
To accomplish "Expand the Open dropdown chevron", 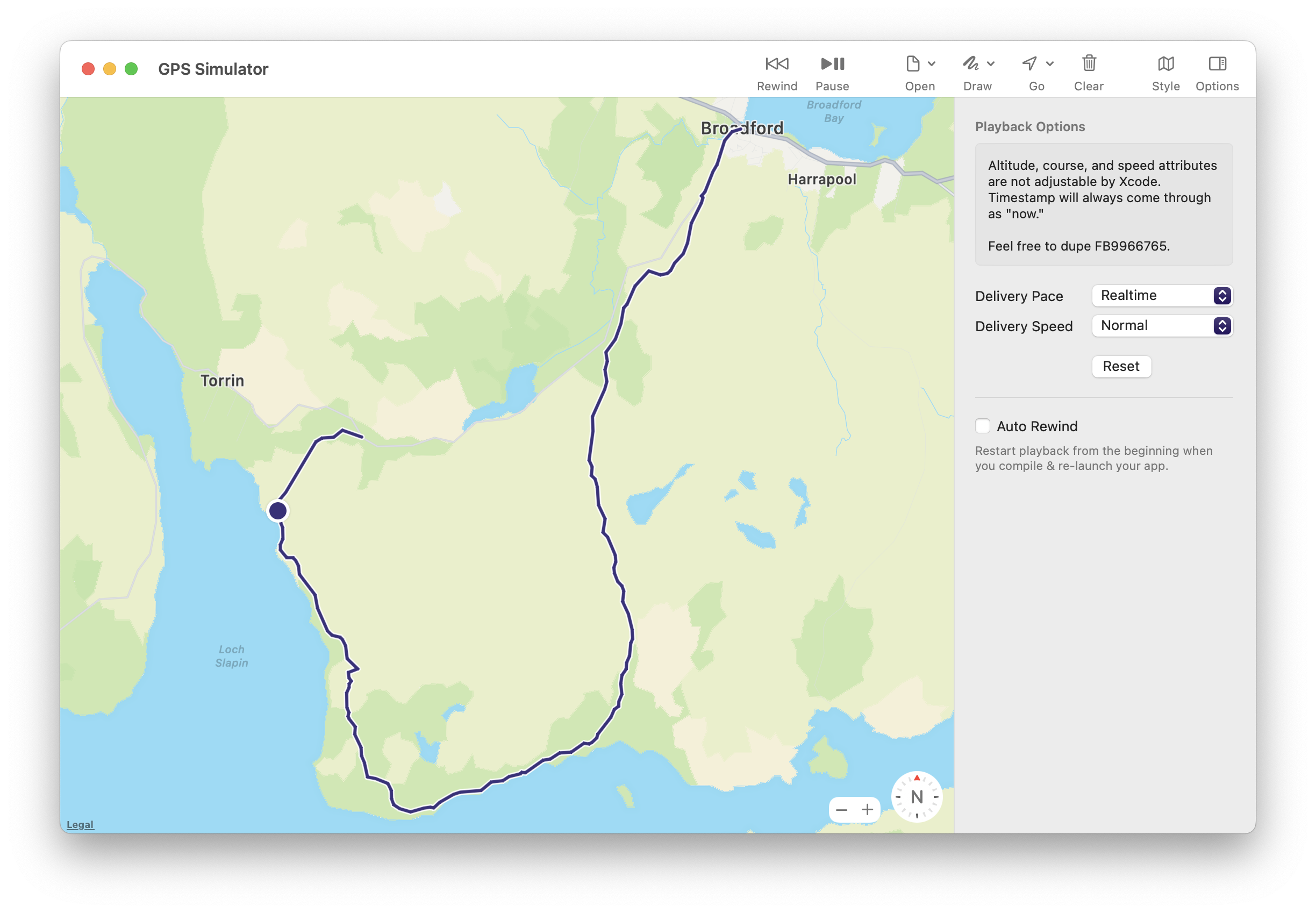I will pyautogui.click(x=932, y=64).
